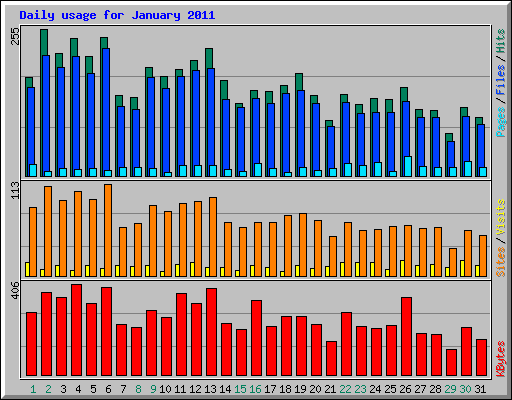Select day 23 label on x-axis

pyautogui.click(x=360, y=389)
